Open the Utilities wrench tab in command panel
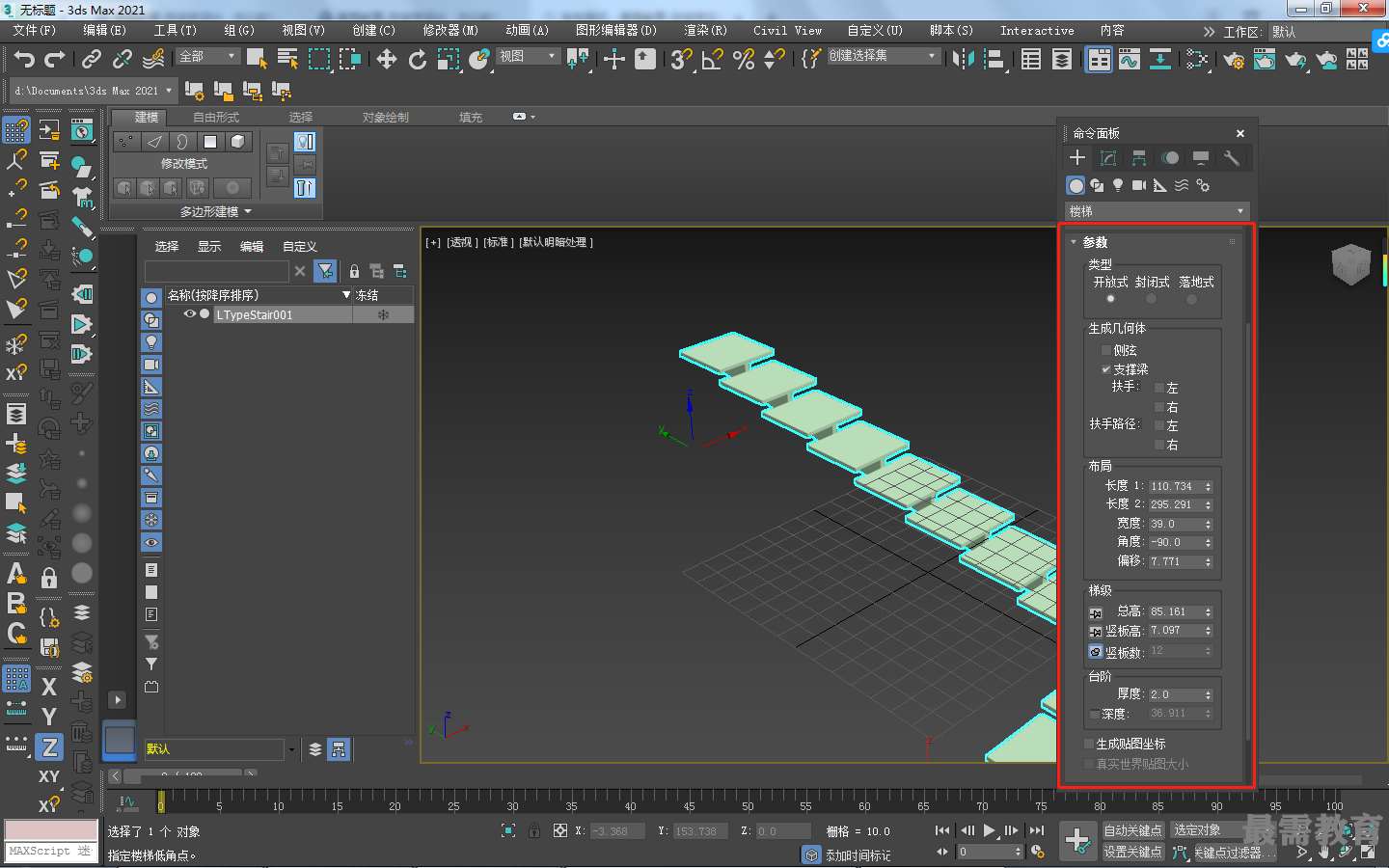Screen dimensions: 1389x868 pos(1232,158)
